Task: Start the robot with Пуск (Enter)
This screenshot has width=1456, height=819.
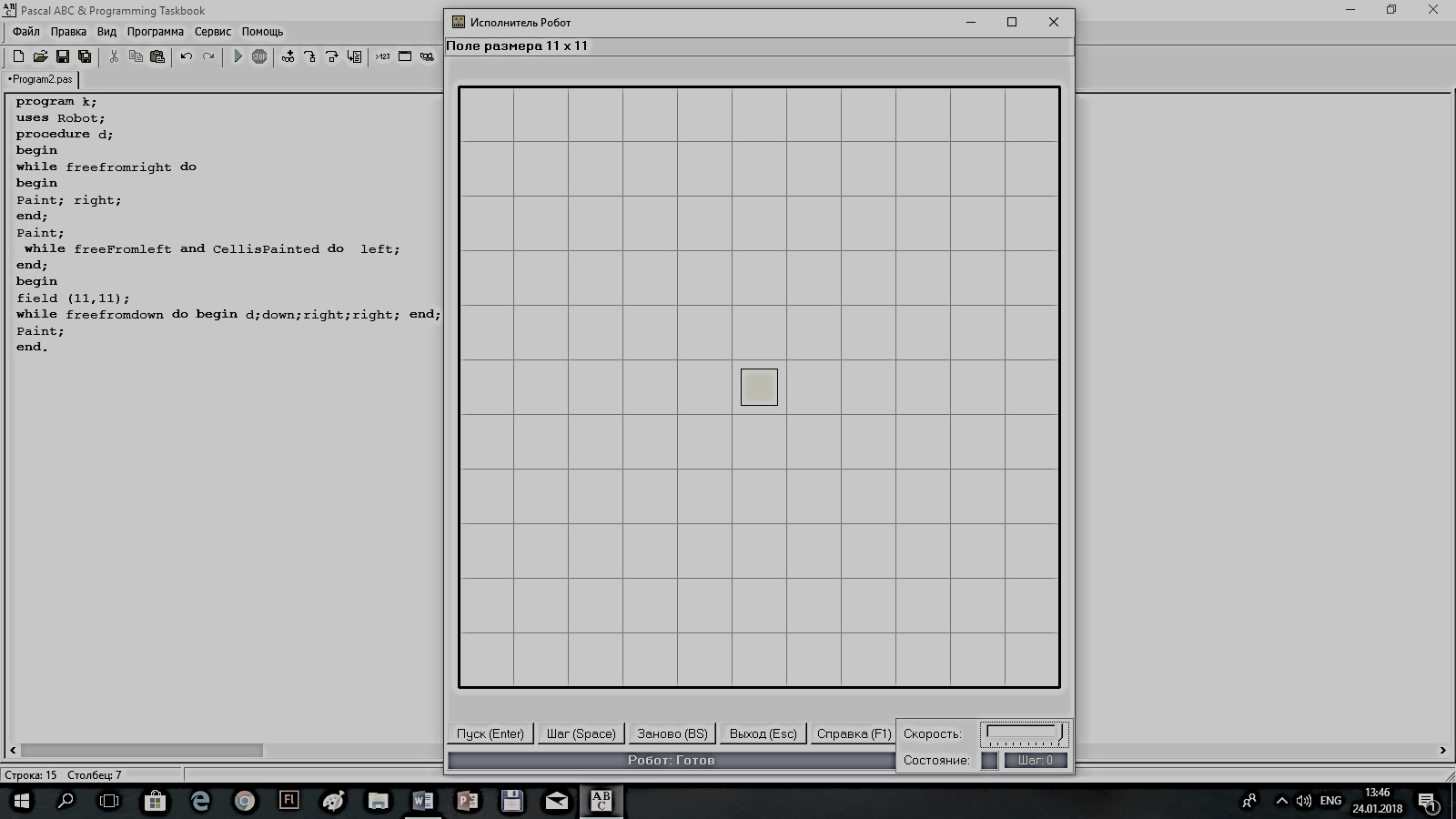Action: coord(490,733)
